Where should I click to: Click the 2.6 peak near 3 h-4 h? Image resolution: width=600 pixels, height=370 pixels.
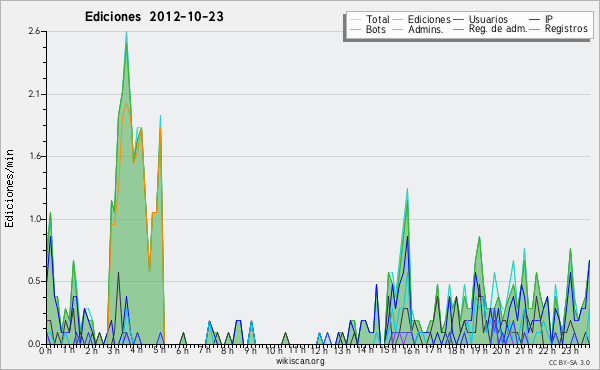click(x=126, y=33)
